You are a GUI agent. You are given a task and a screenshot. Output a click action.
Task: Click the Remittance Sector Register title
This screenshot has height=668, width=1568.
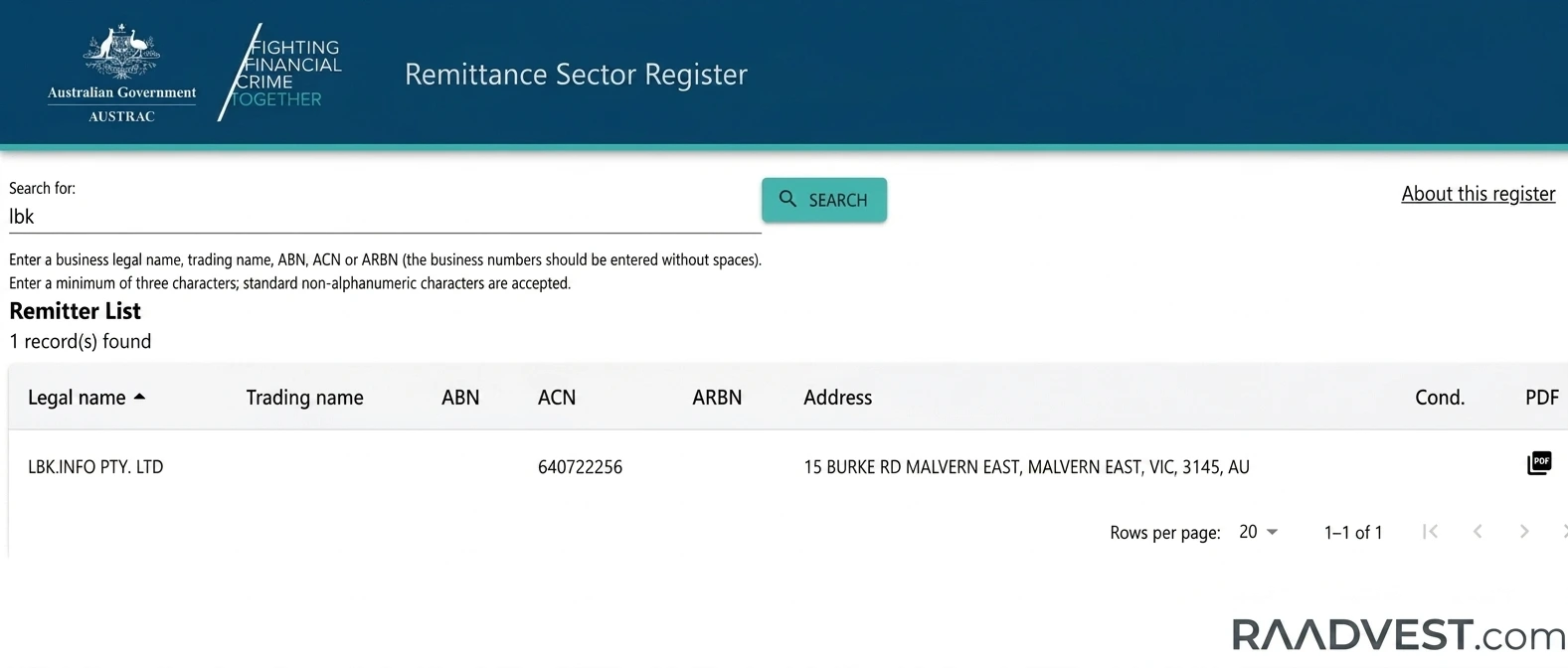click(x=576, y=75)
